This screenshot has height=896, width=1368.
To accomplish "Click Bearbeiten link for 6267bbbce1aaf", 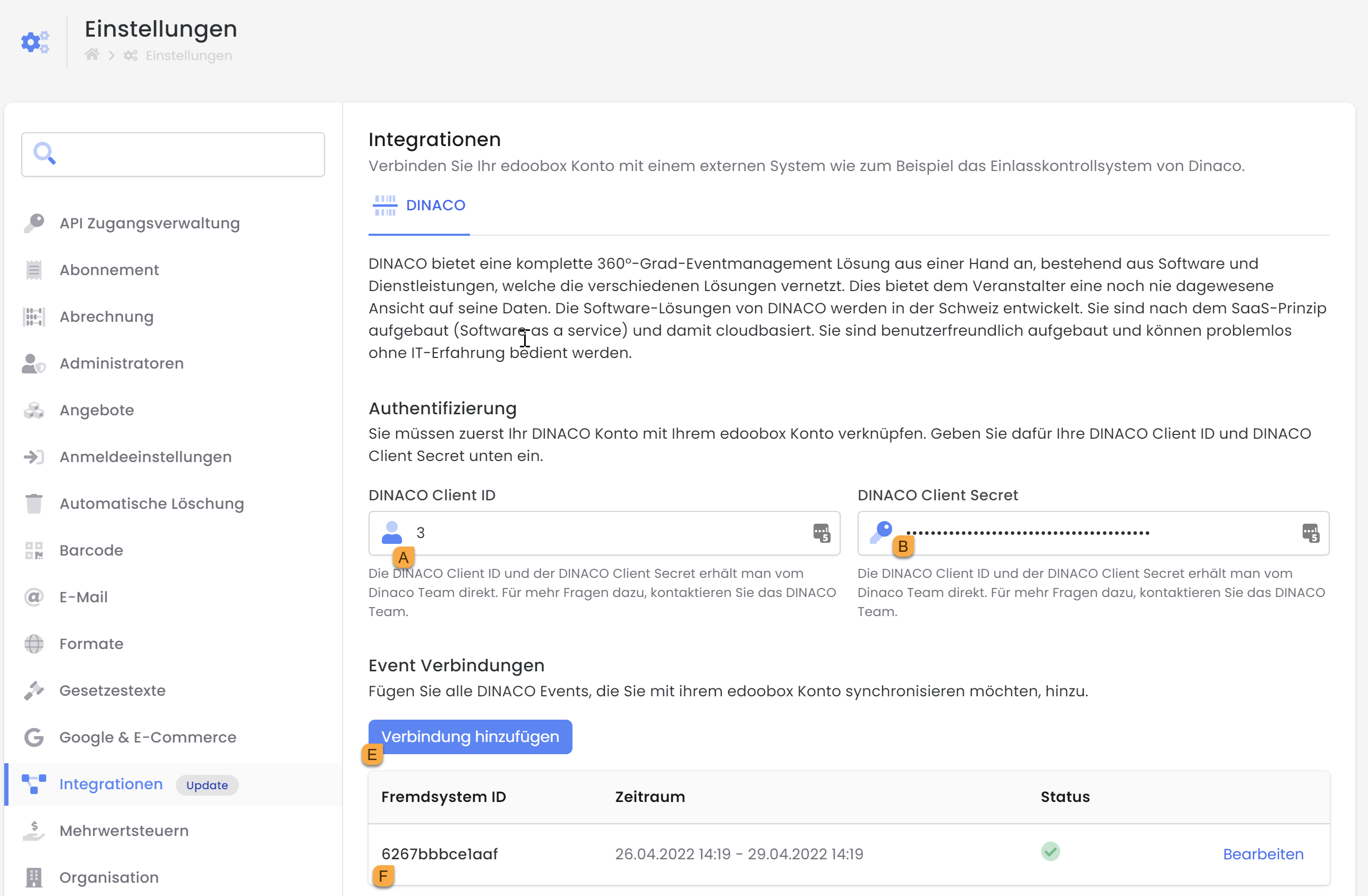I will (1263, 854).
